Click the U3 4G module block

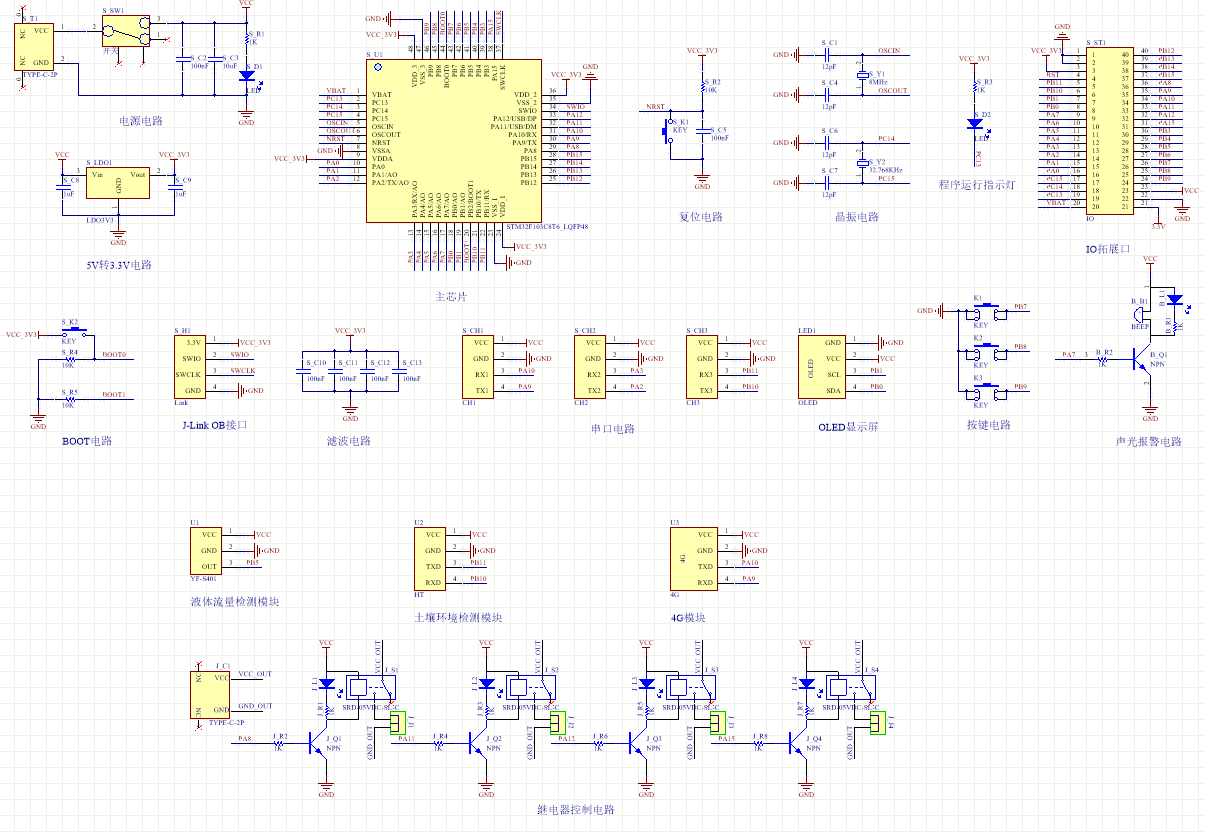[x=694, y=559]
